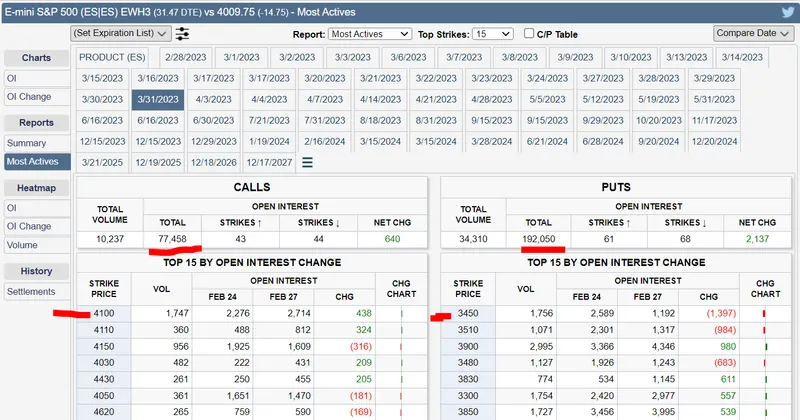Click the 4030 call strike row
The width and height of the screenshot is (800, 420).
(252, 362)
